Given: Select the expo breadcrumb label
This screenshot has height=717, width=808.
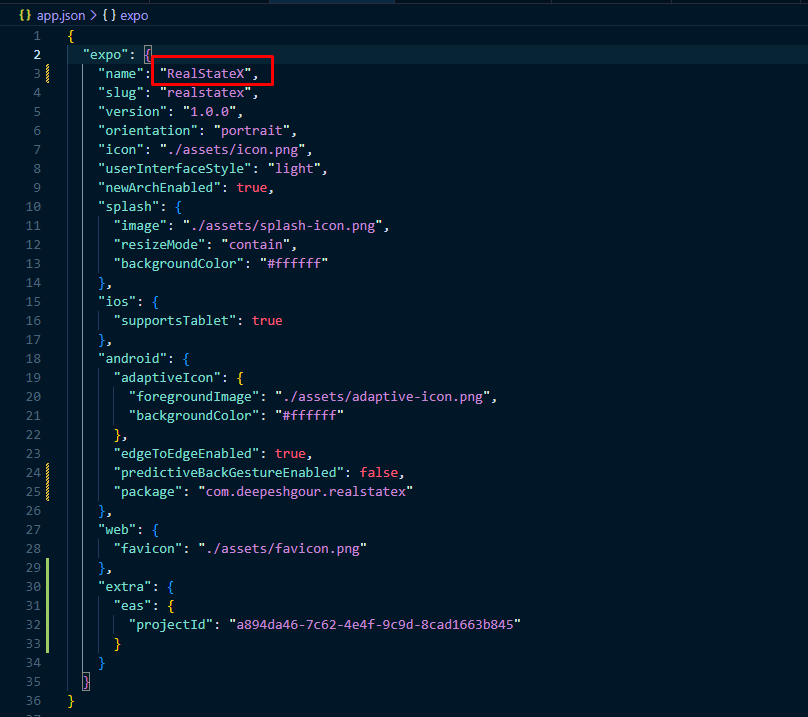Looking at the screenshot, I should click(x=134, y=16).
